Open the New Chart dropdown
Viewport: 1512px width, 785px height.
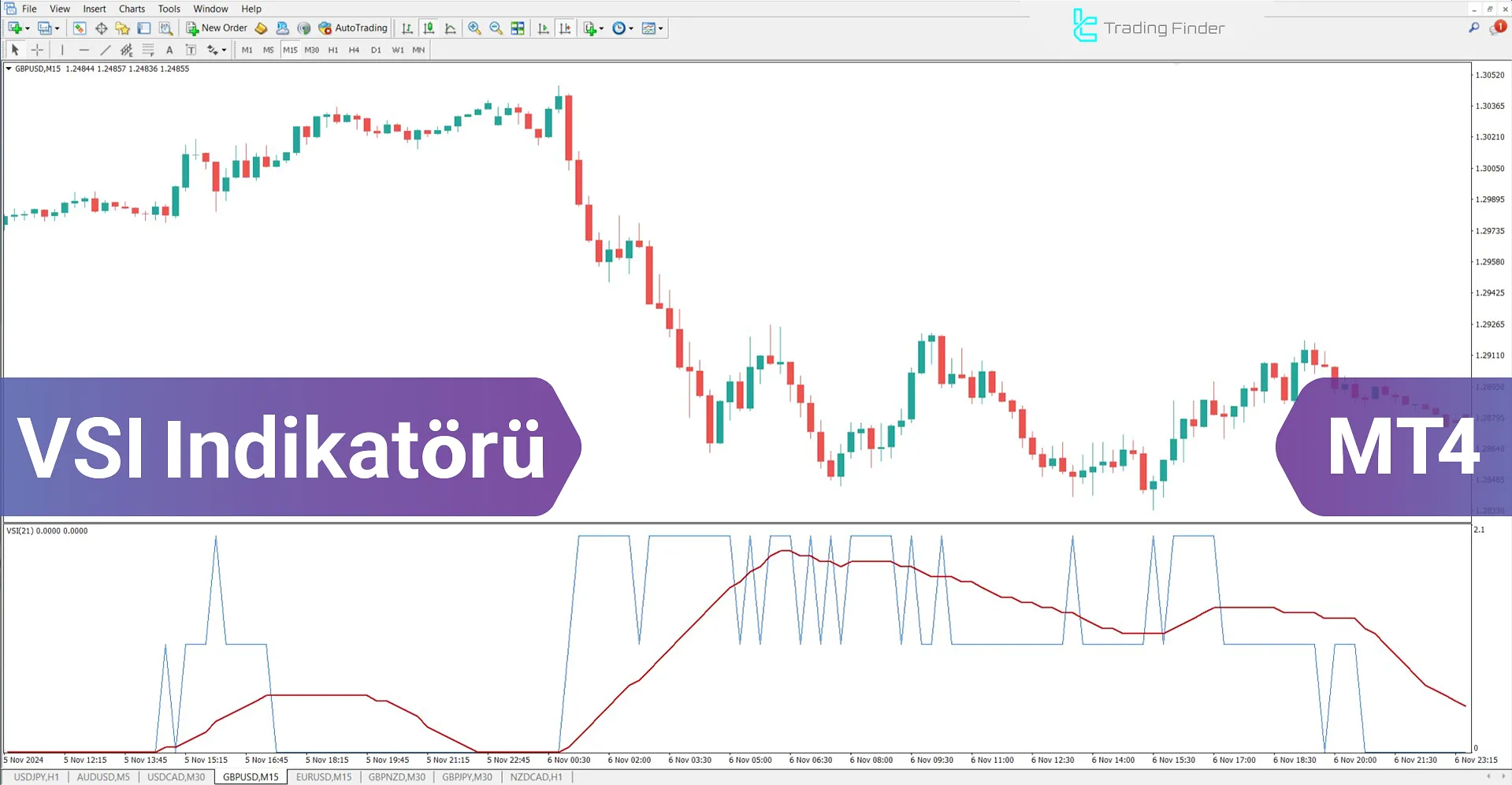tap(26, 28)
